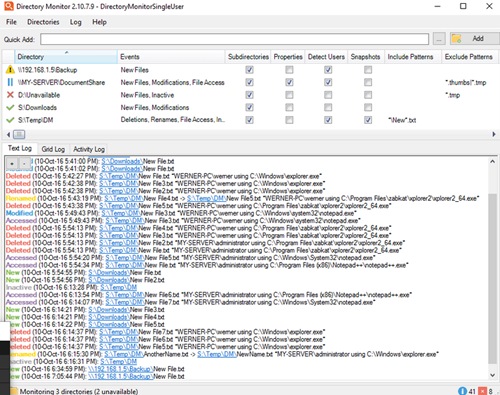
Task: Click the red error counter icon in status bar
Action: 482,391
